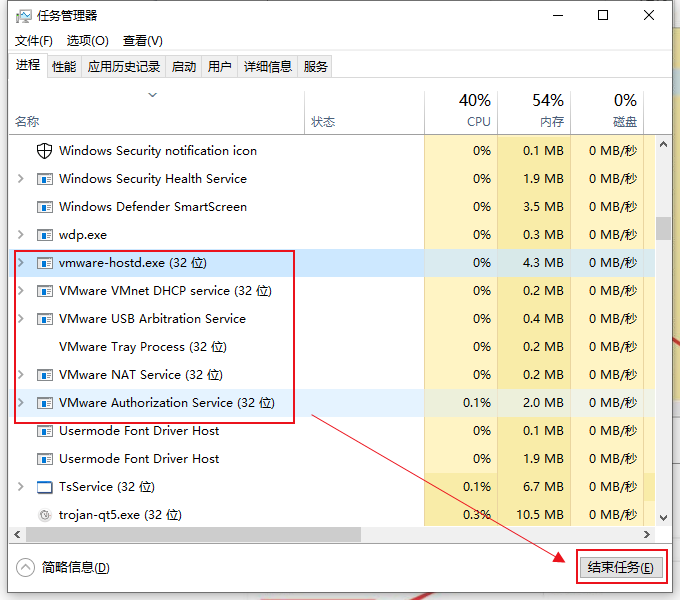Sort by the 磁盘 column header
The image size is (680, 600).
607,113
